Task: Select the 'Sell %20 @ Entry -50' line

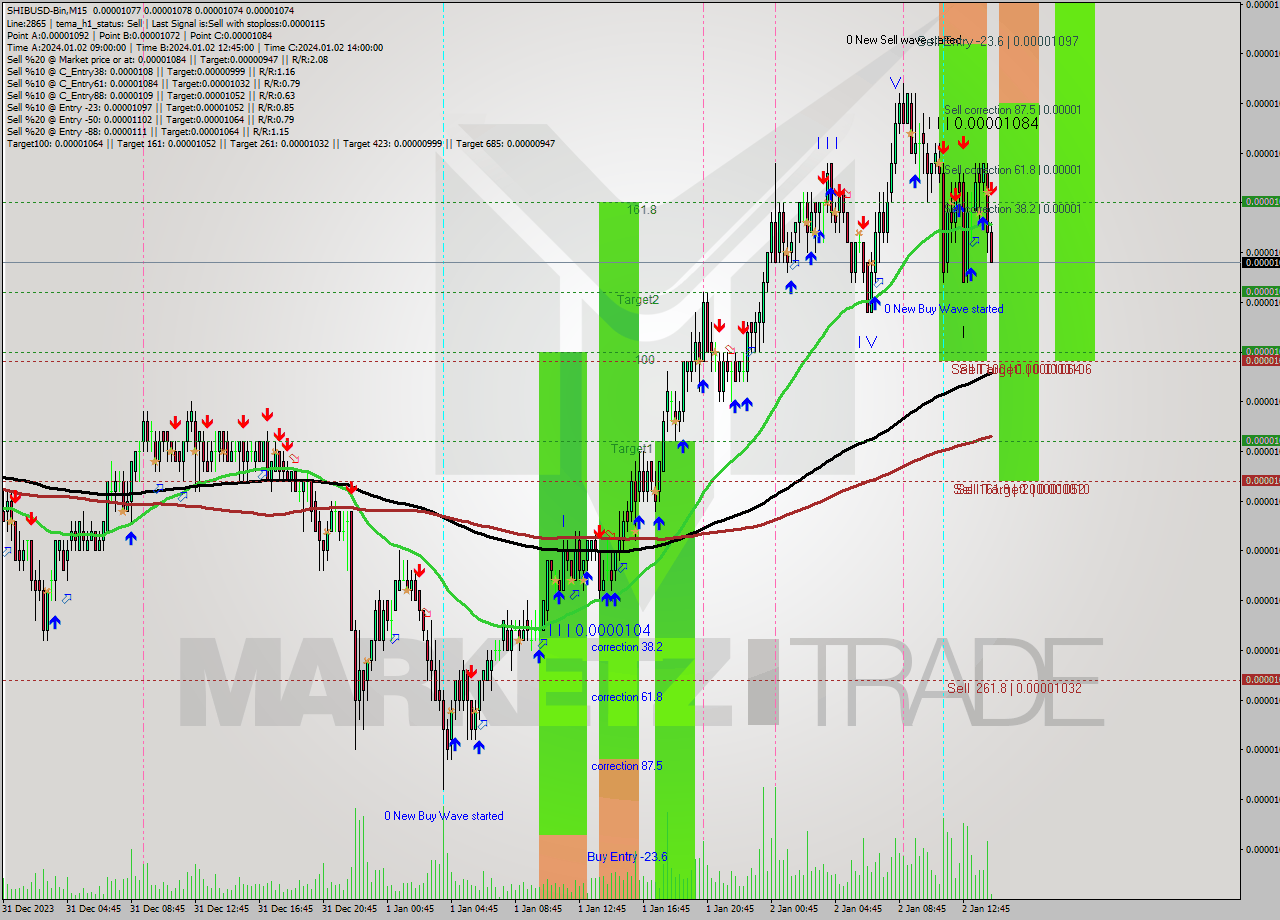Action: coord(150,119)
